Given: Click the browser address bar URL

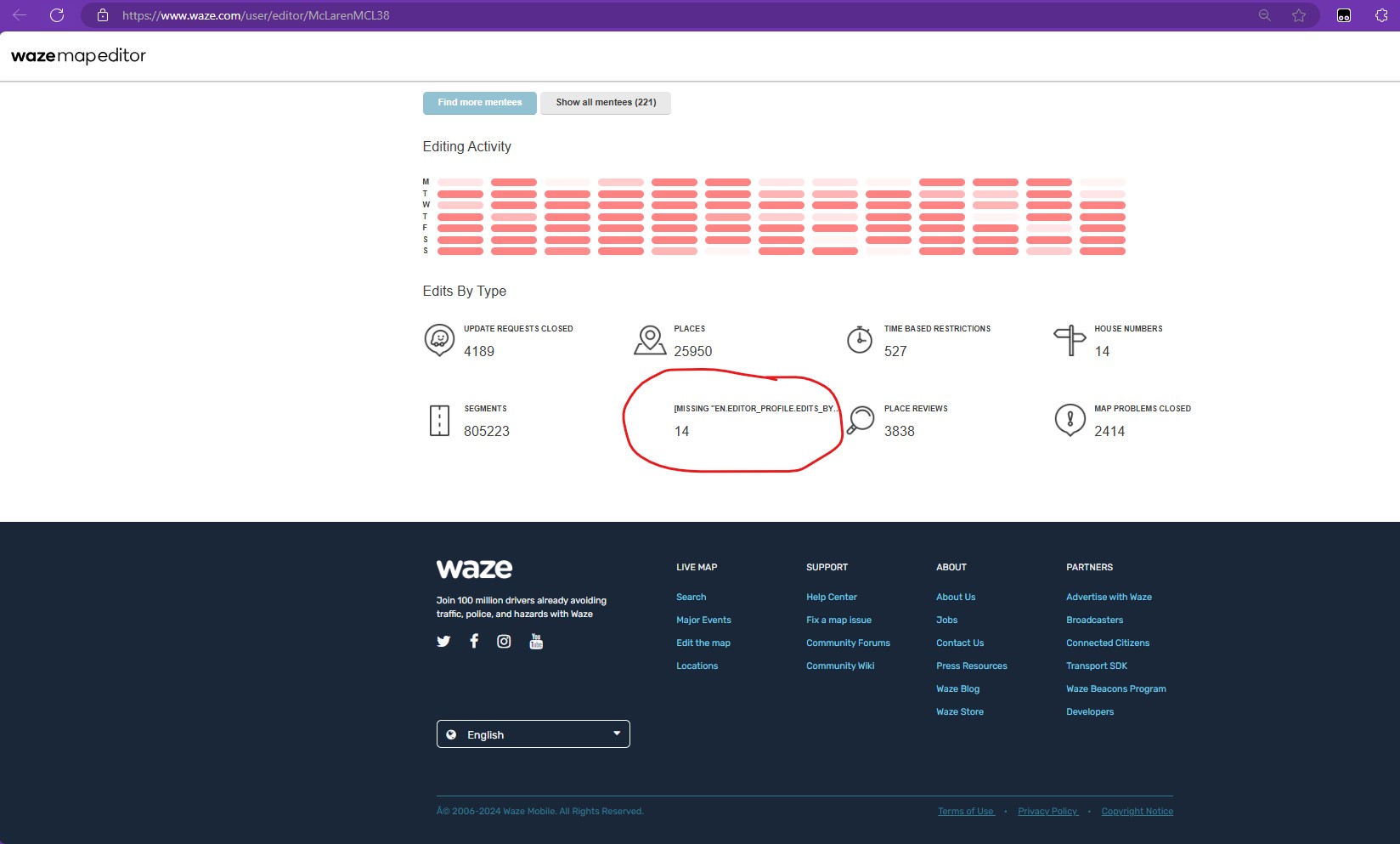Looking at the screenshot, I should click(x=256, y=15).
